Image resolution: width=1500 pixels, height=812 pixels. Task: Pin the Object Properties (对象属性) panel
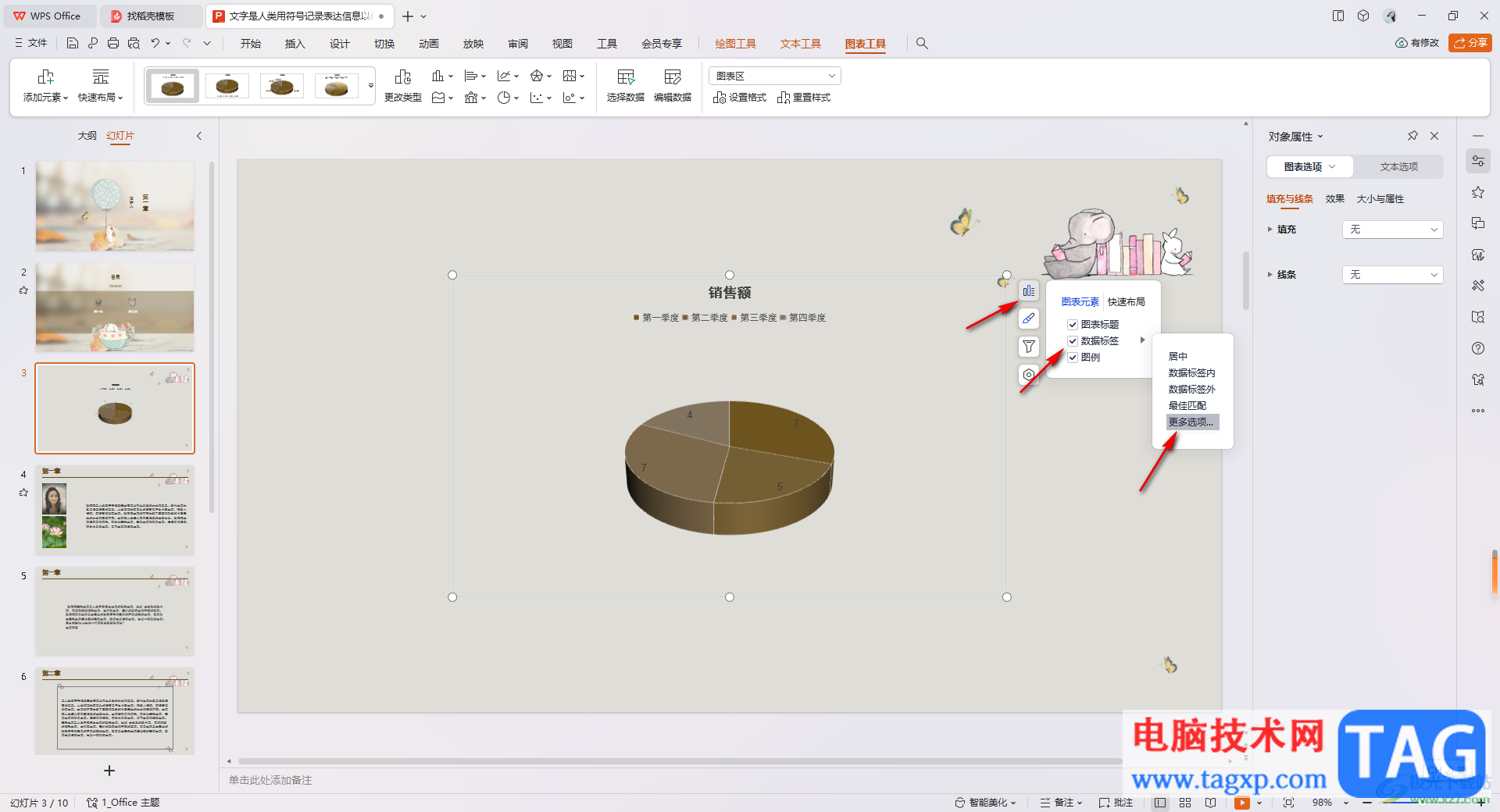tap(1412, 136)
